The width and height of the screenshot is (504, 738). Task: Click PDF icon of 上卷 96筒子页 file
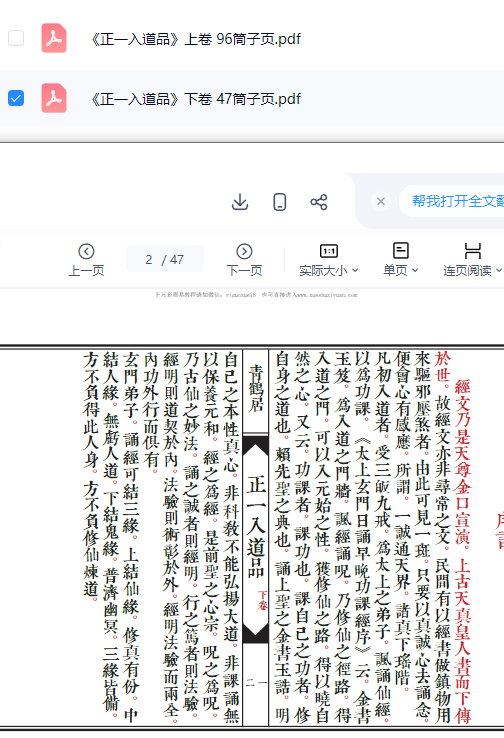coord(54,38)
